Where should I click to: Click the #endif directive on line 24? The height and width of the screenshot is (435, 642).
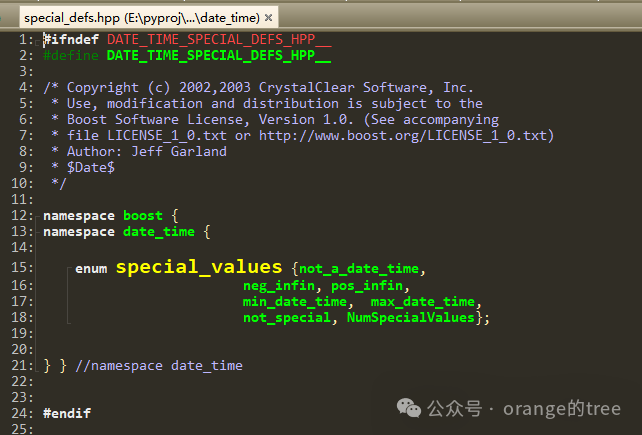[67, 413]
